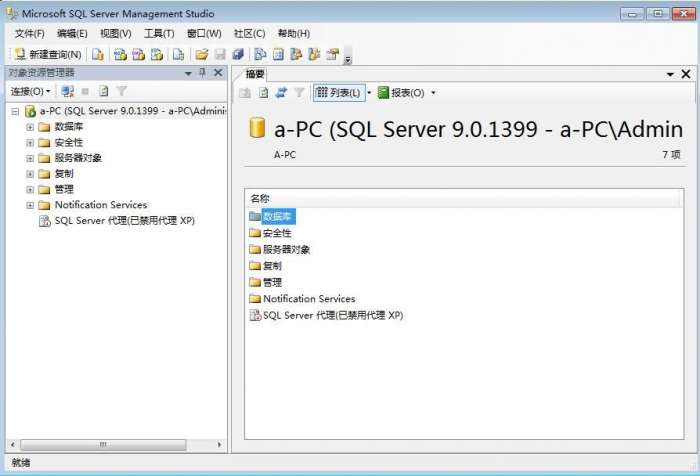Start an Analysis Services DMX Query
The image size is (700, 476).
click(x=138, y=54)
